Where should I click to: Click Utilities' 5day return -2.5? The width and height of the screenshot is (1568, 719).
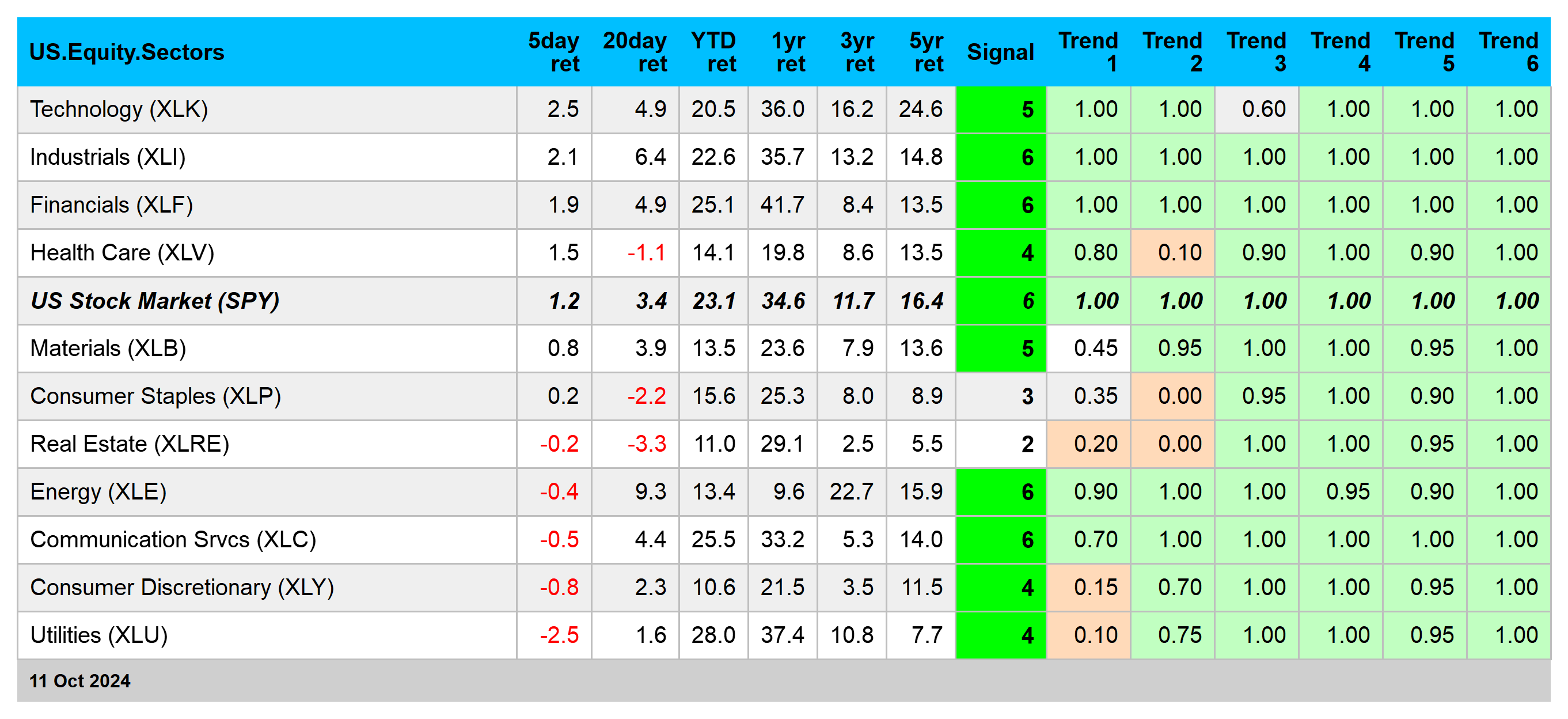(x=554, y=635)
